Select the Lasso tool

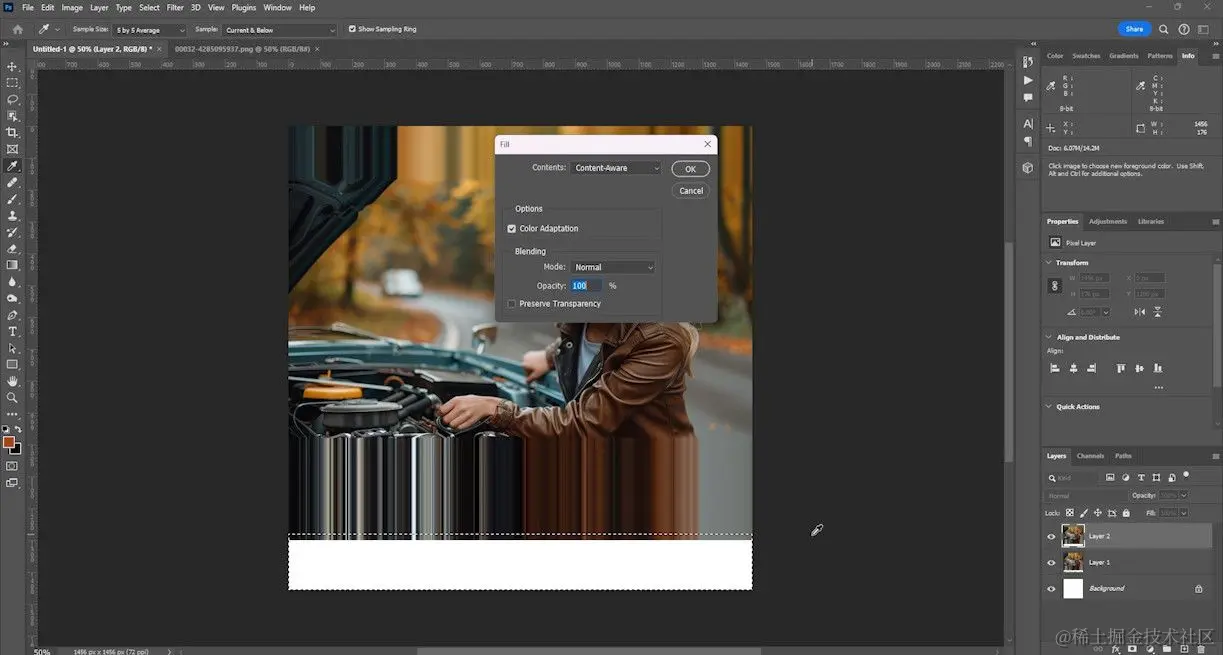12,99
